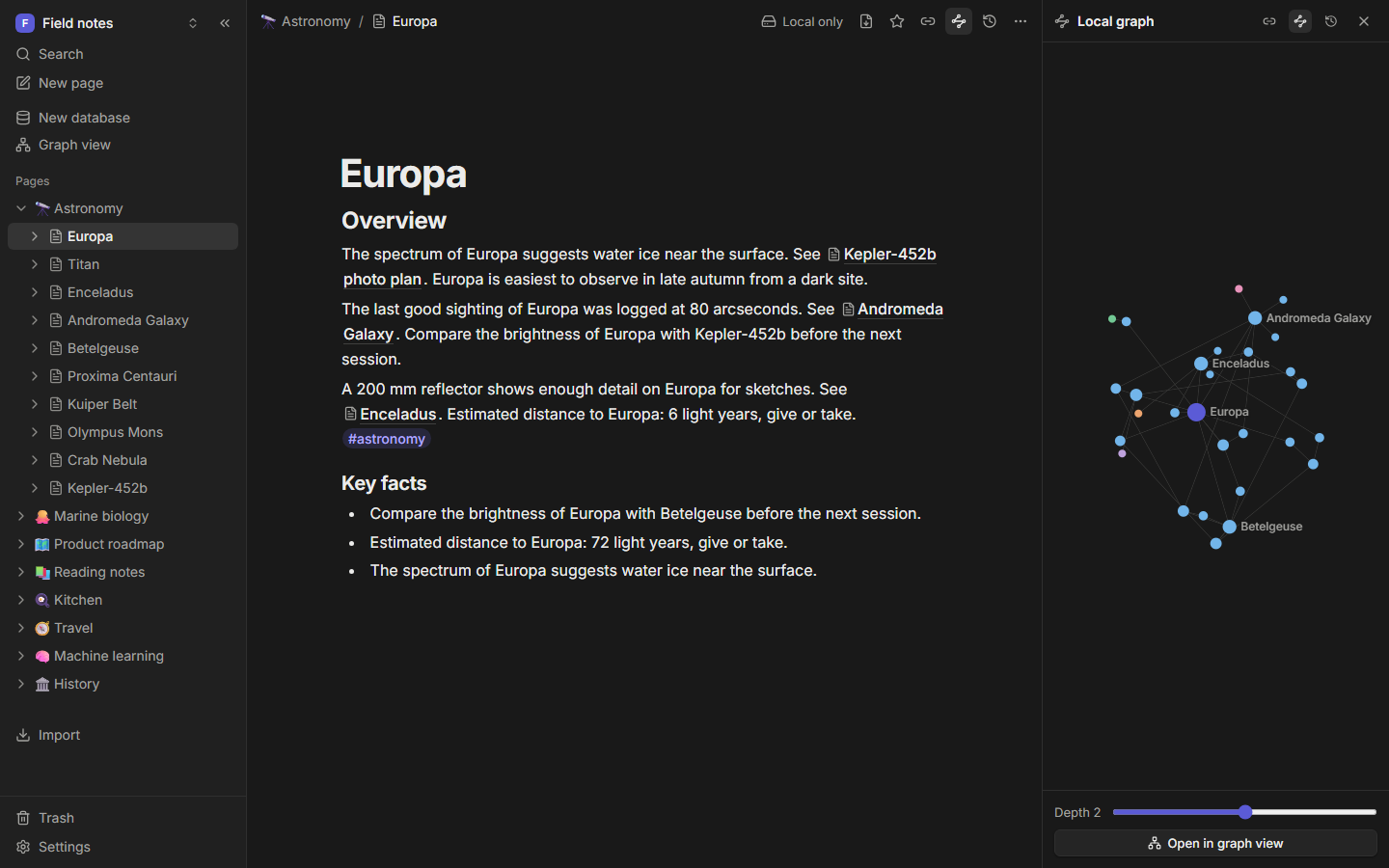Star the Europa page as favorite
This screenshot has width=1389, height=868.
click(x=897, y=21)
